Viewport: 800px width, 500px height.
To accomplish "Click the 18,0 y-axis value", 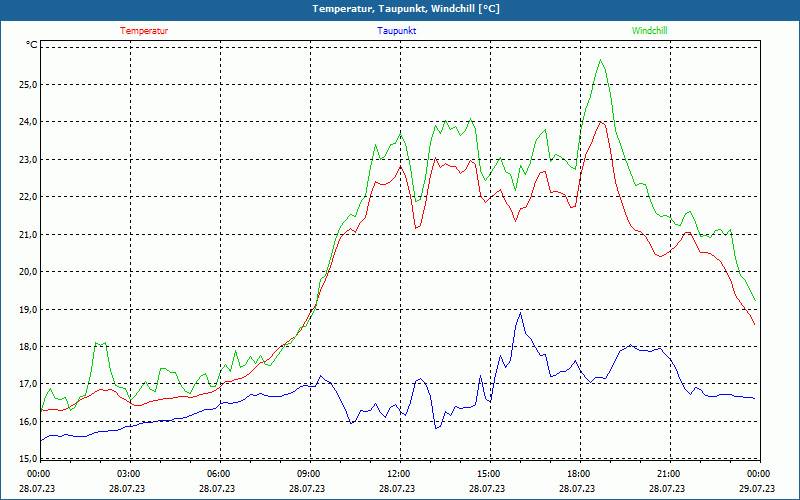I will pos(28,347).
